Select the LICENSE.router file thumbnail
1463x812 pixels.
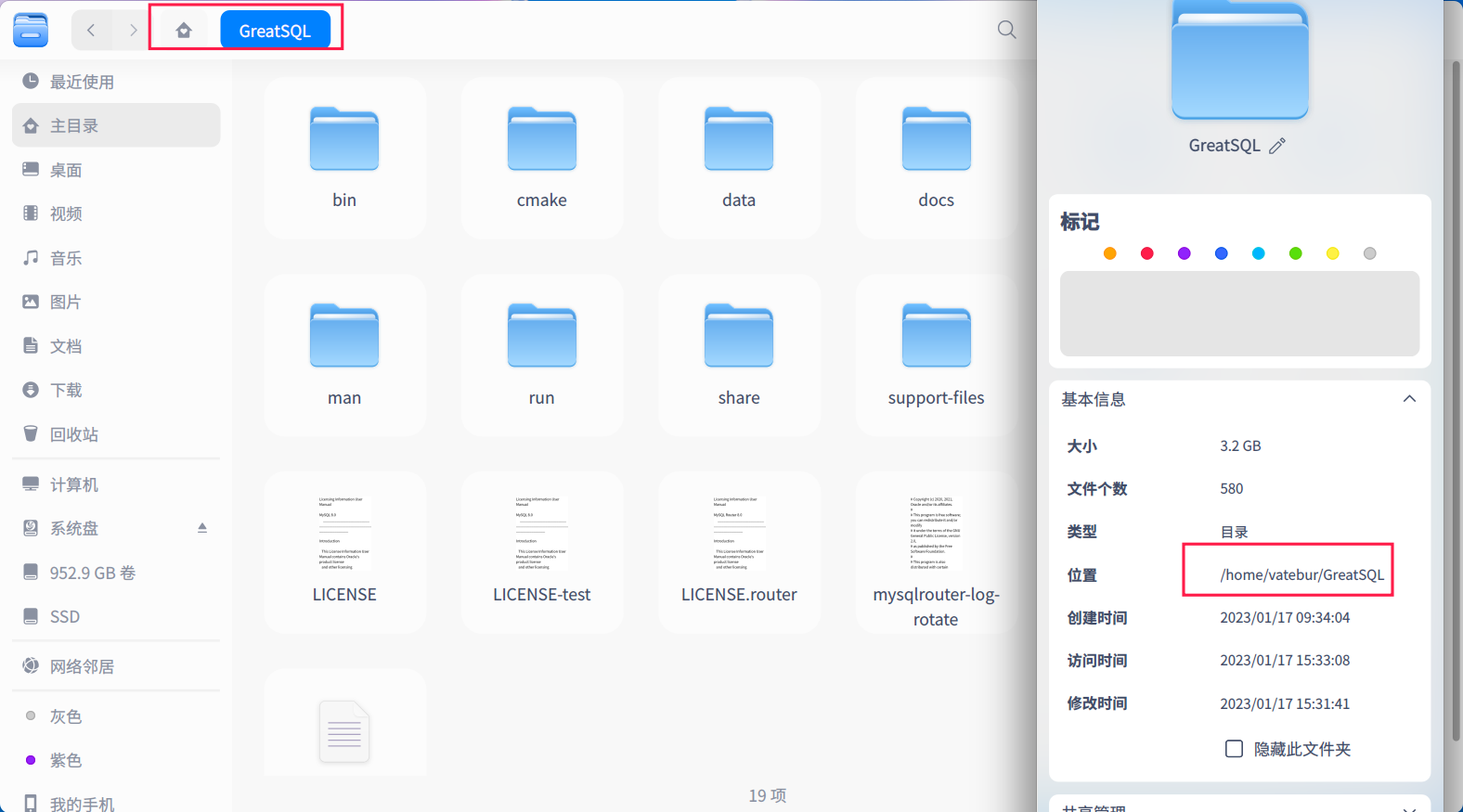(739, 534)
